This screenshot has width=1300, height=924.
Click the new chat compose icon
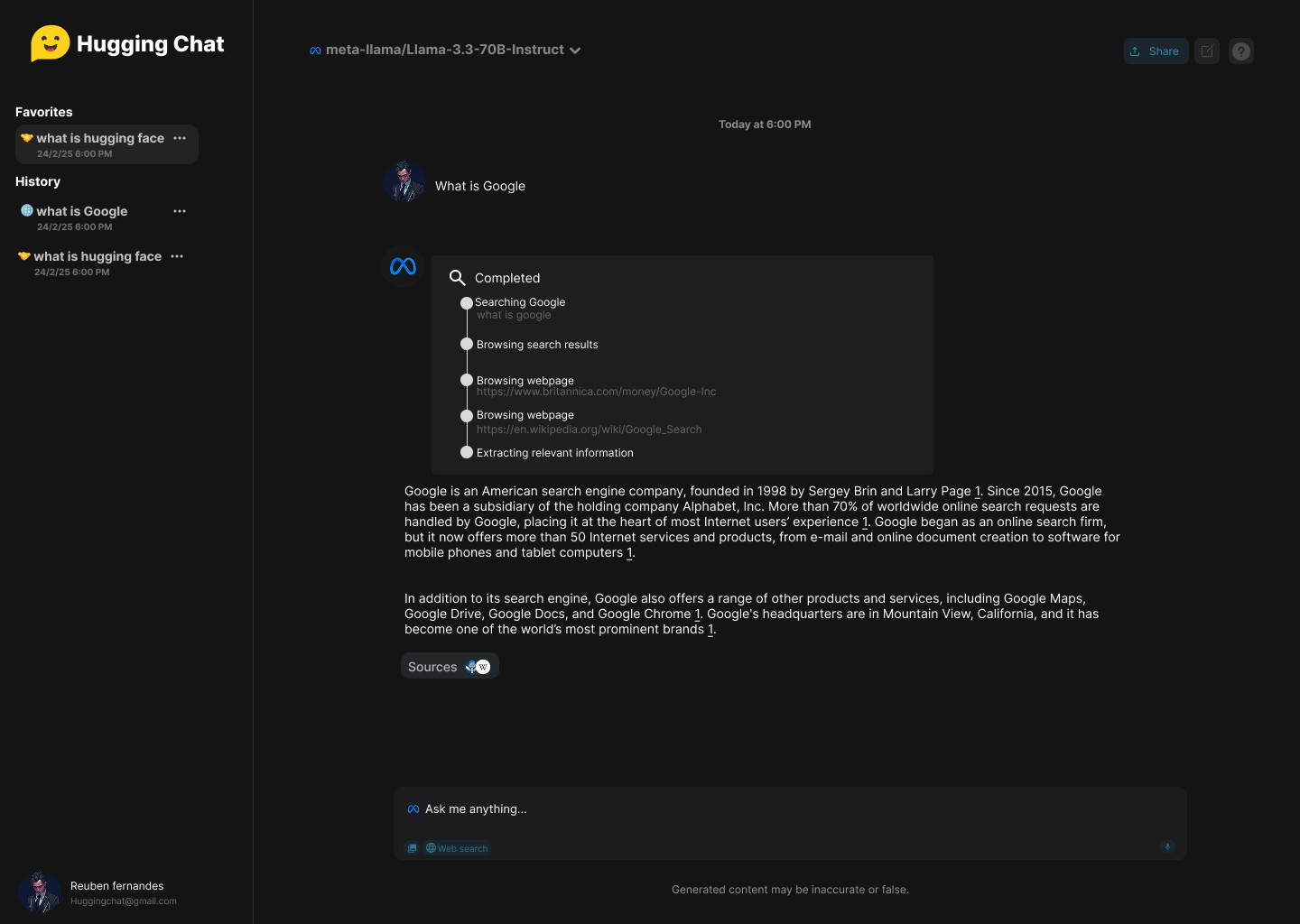point(1207,51)
